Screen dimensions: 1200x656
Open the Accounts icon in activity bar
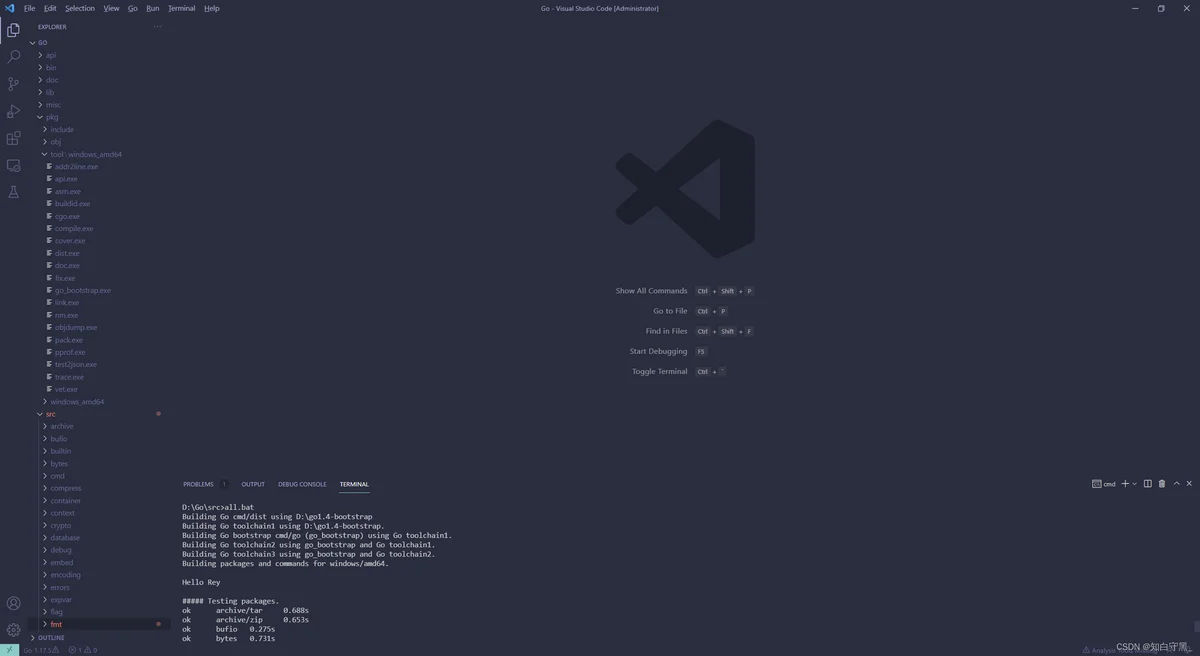[13, 603]
